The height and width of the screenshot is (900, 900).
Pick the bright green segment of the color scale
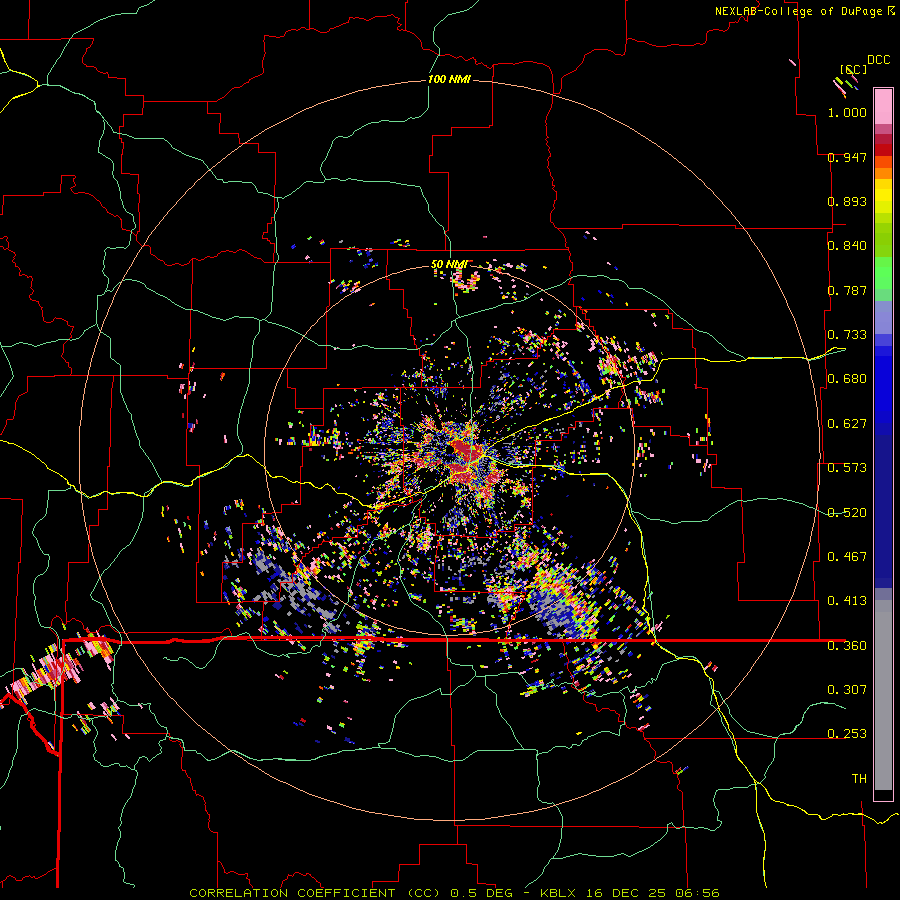(883, 273)
